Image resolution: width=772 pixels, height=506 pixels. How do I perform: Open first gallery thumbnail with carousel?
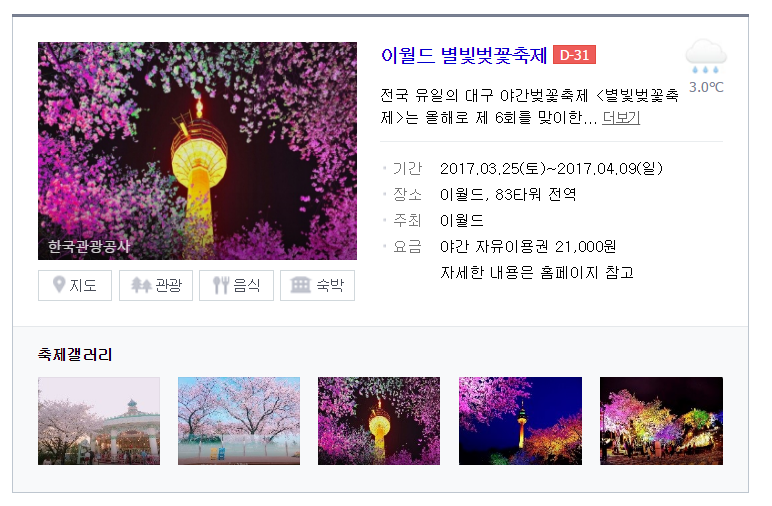pos(99,421)
